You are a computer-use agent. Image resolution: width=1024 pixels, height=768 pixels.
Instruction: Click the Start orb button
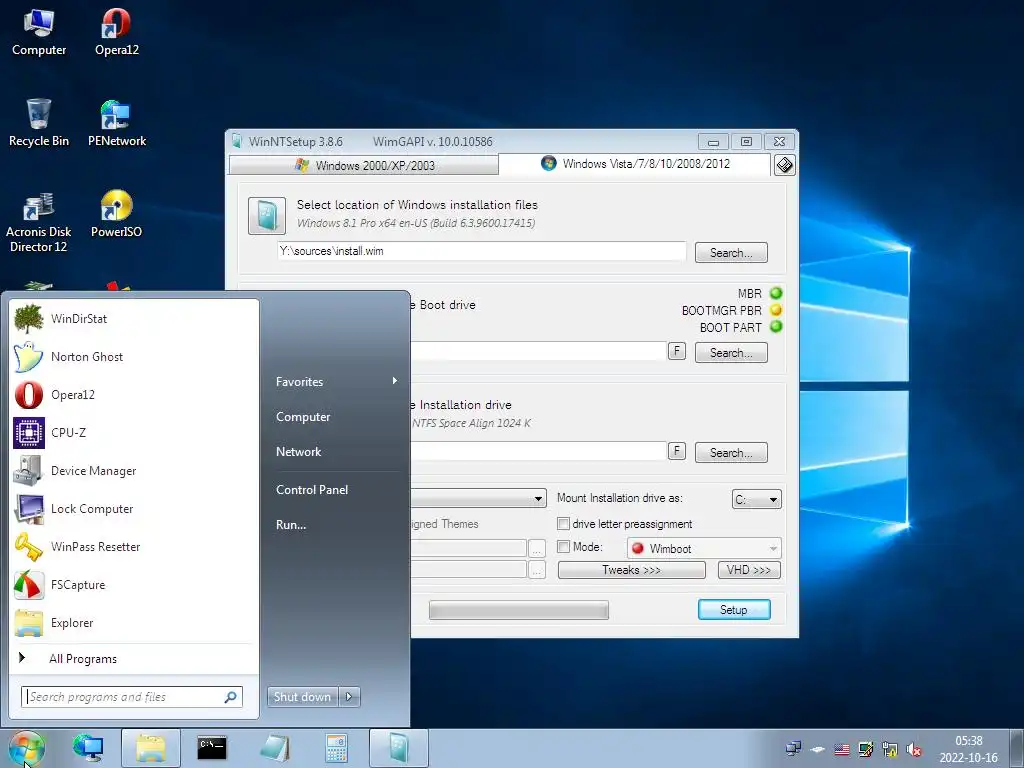pos(26,748)
